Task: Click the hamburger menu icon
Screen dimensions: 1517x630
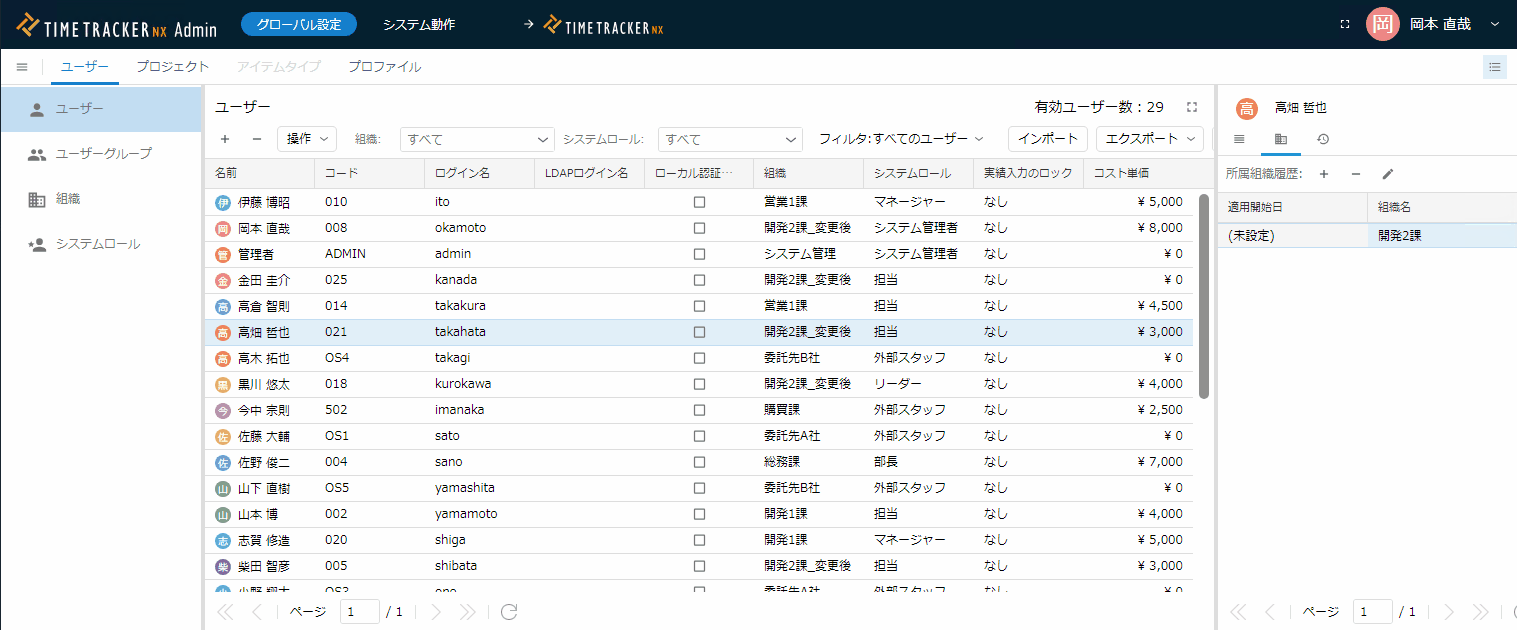Action: tap(22, 67)
